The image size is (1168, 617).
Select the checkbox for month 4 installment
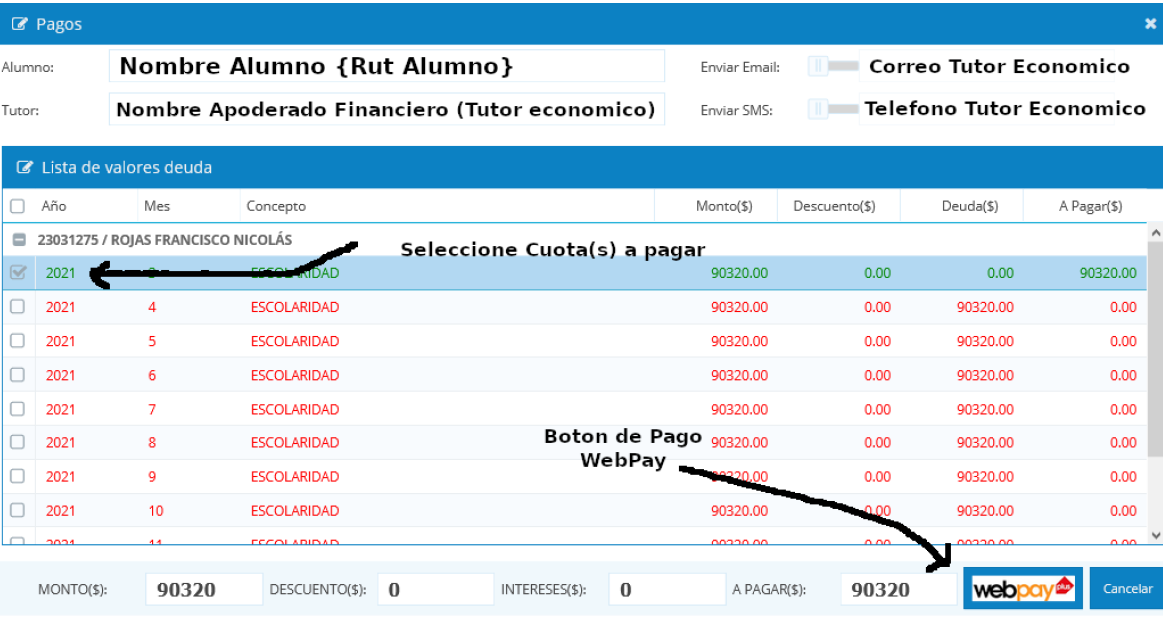coord(18,307)
